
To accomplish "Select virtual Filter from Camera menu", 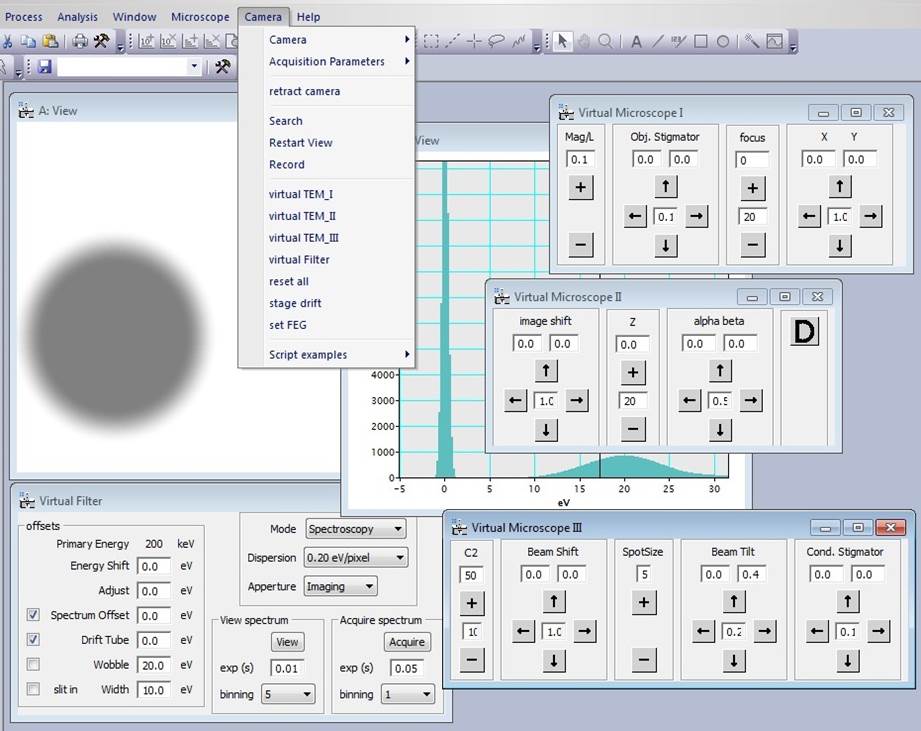I will click(x=299, y=260).
